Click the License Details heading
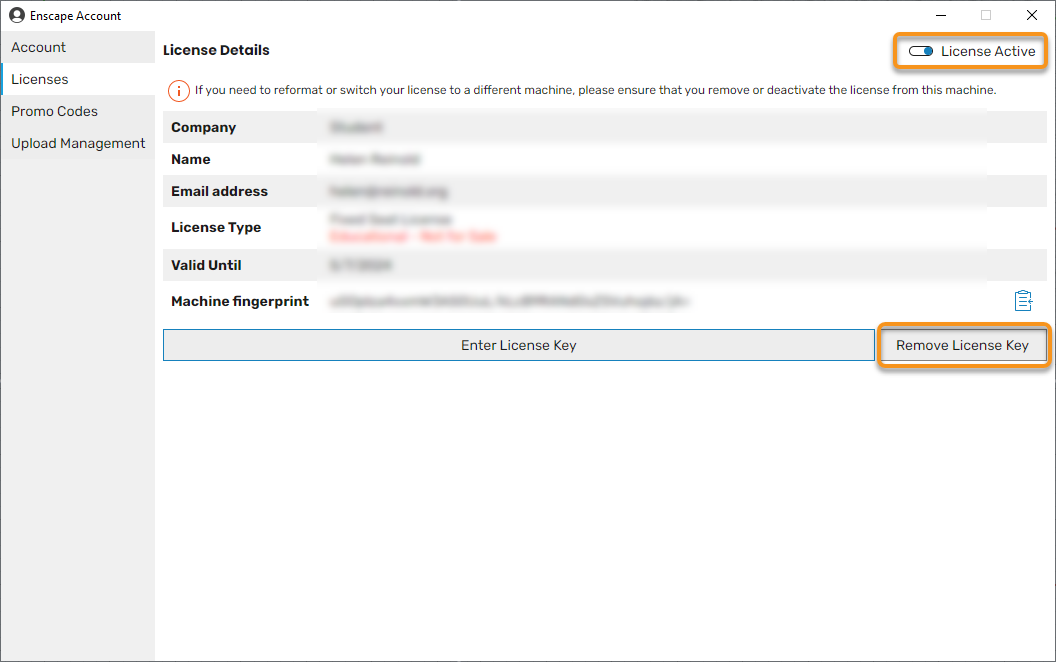 216,50
